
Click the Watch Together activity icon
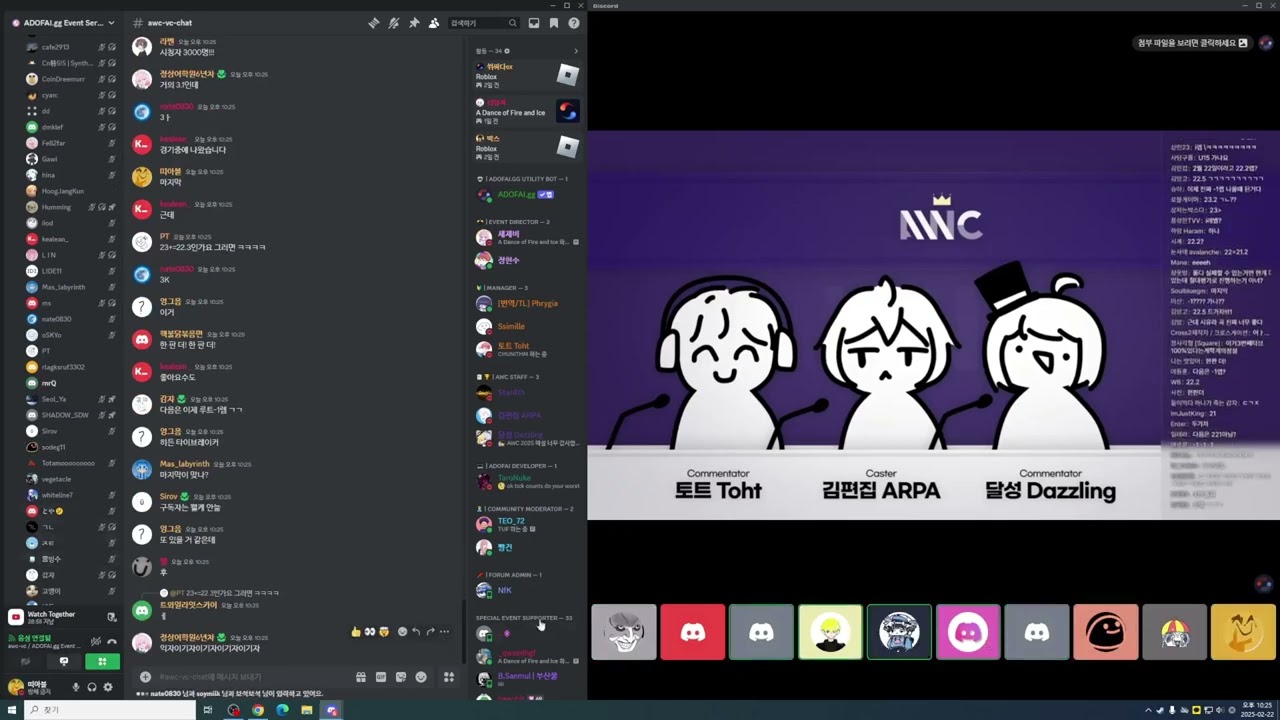point(15,617)
